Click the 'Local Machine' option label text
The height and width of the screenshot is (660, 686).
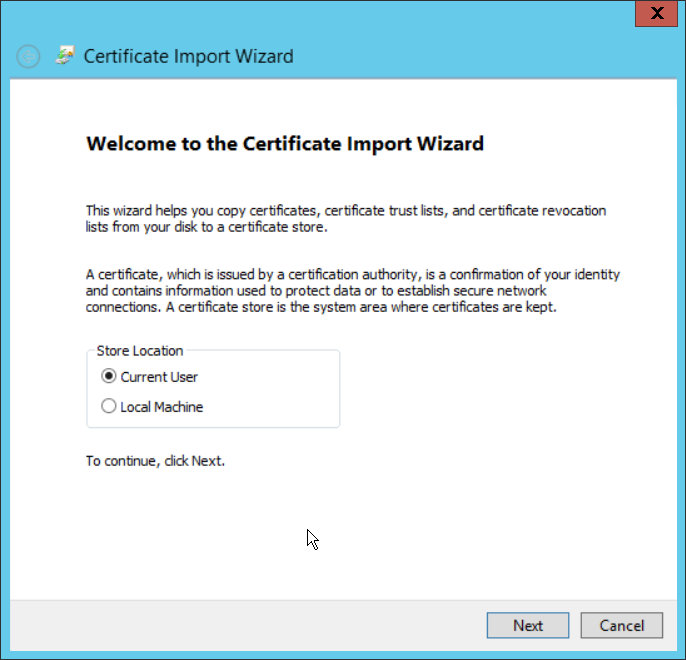click(162, 407)
